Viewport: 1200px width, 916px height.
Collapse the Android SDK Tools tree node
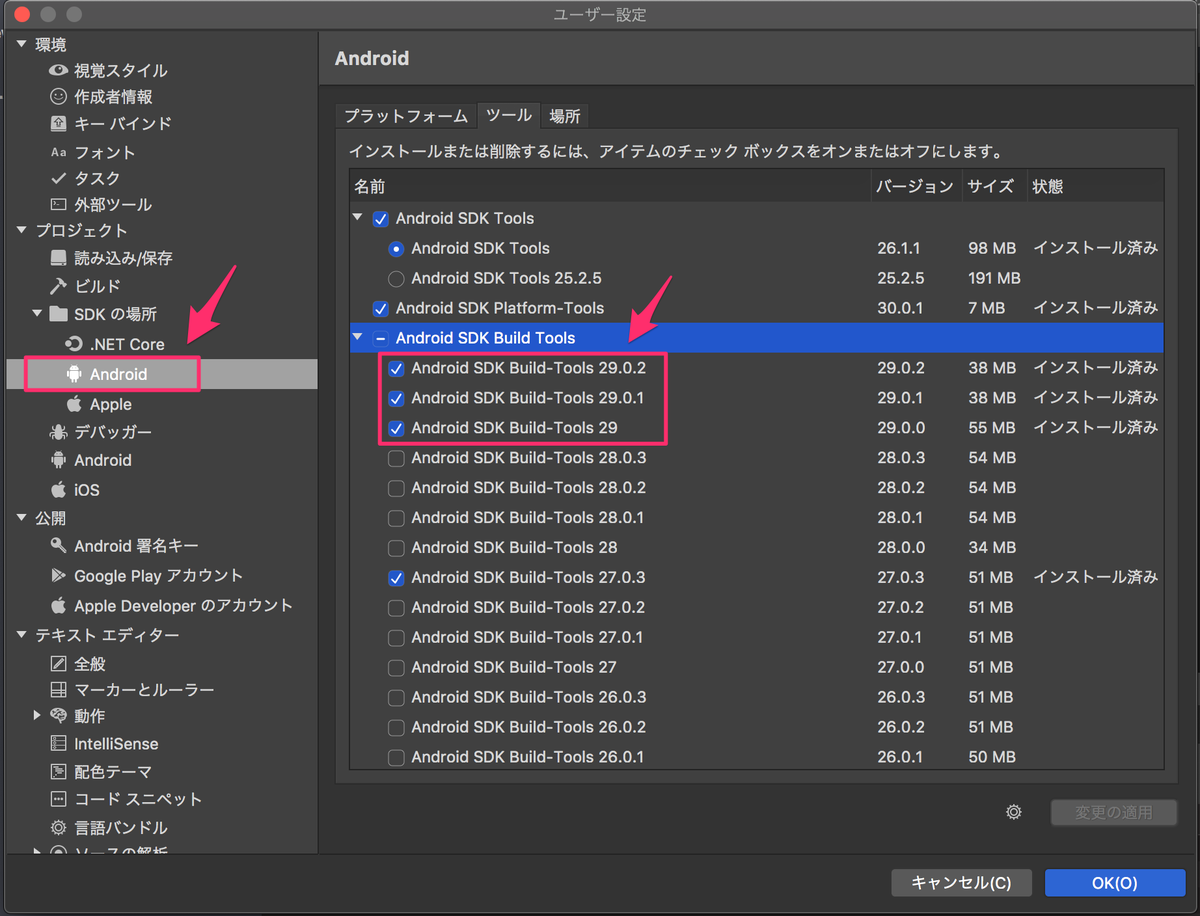[358, 218]
